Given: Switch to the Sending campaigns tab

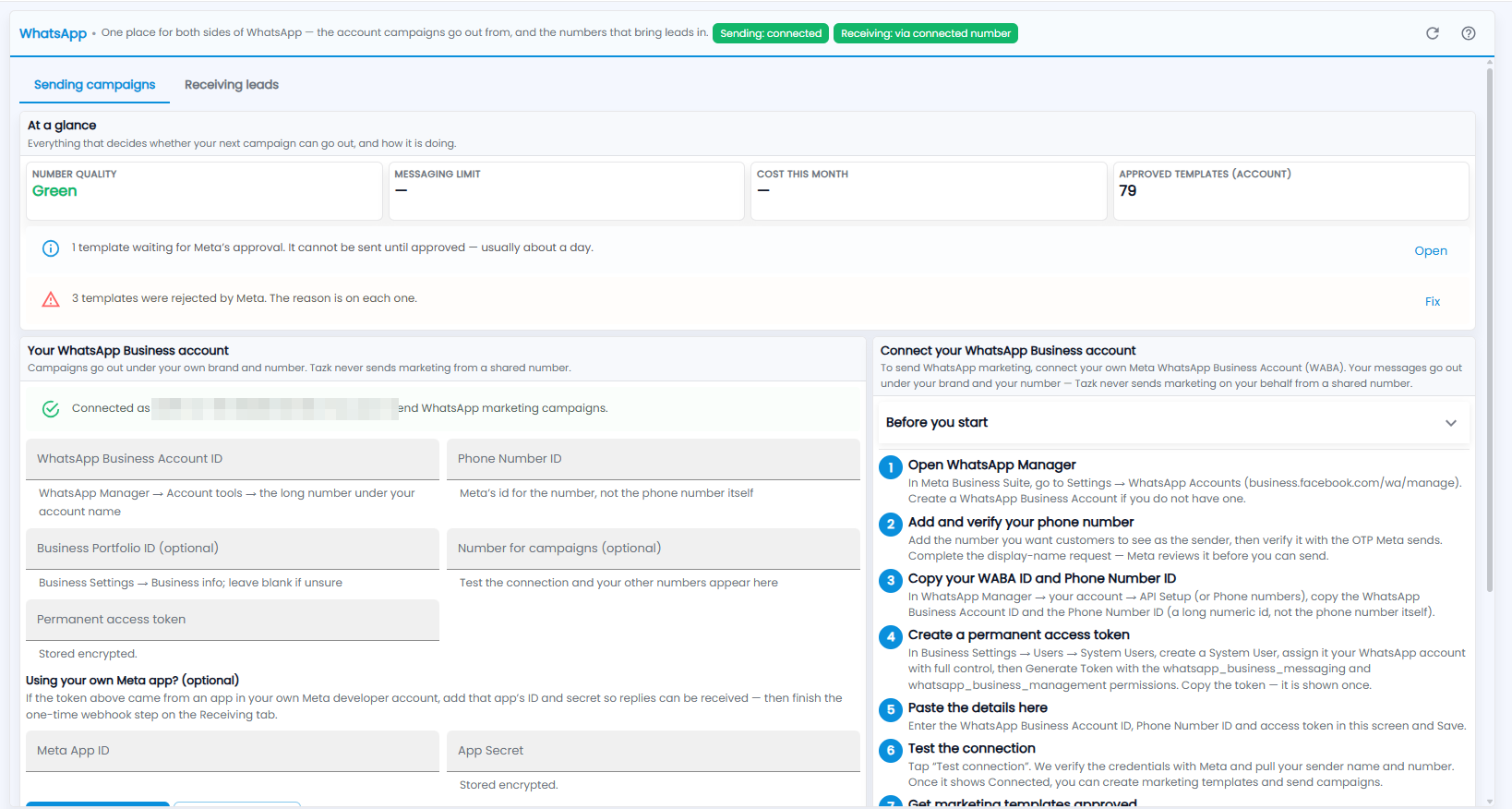Looking at the screenshot, I should [95, 85].
